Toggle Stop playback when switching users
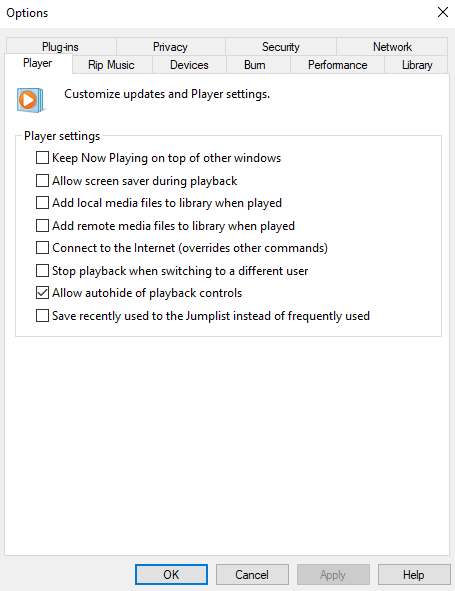Viewport: 455px width, 591px height. click(42, 271)
